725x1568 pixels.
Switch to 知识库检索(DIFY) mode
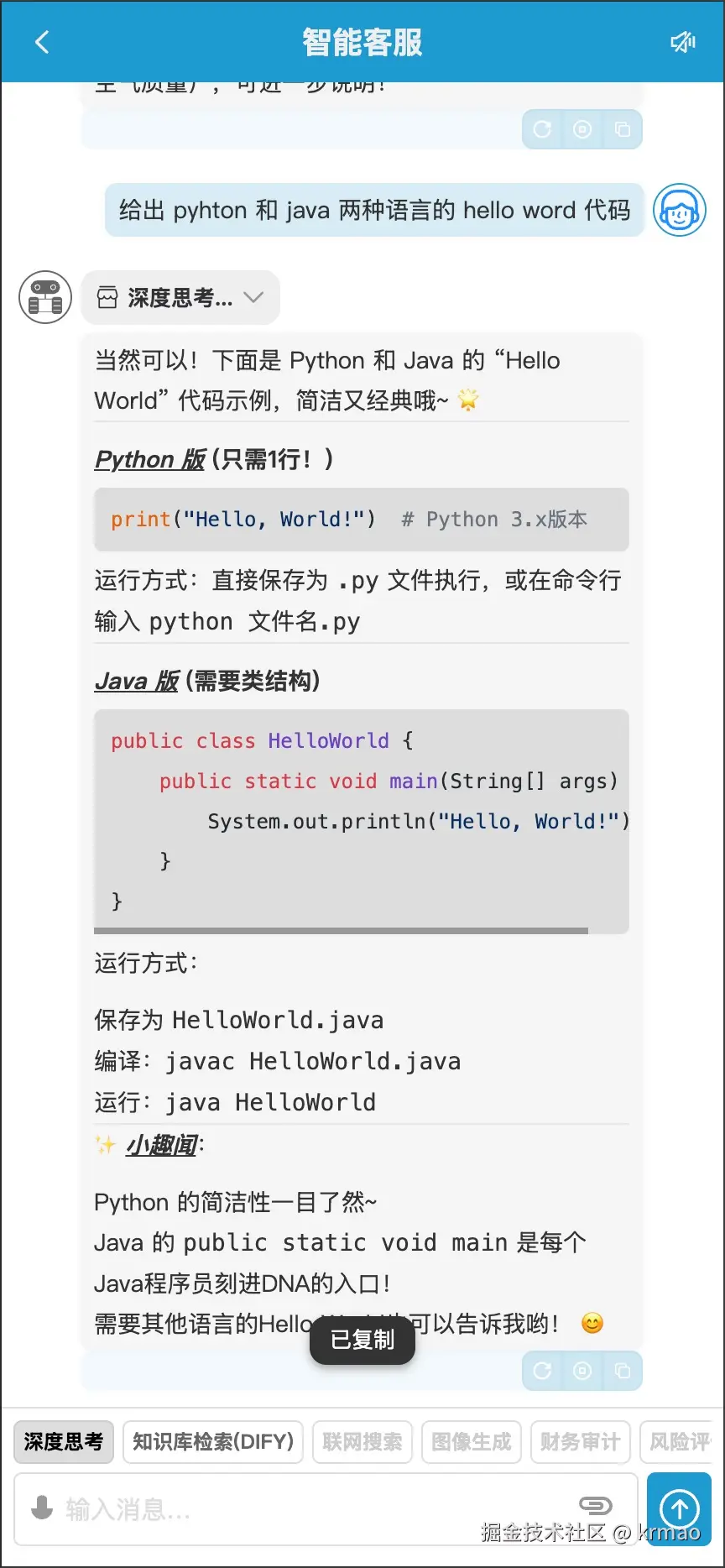(212, 1441)
